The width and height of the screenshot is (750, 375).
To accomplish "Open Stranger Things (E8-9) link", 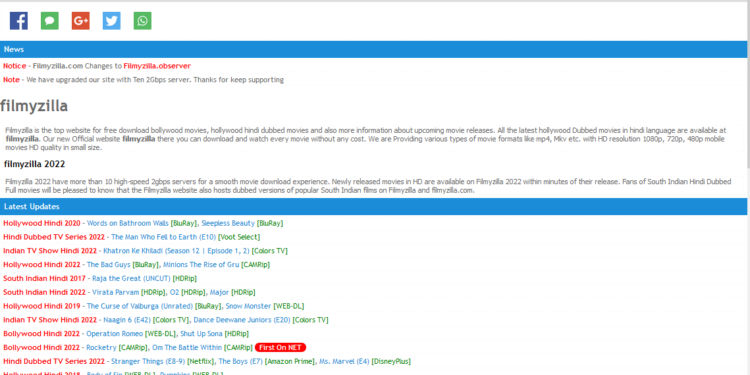I will (148, 362).
